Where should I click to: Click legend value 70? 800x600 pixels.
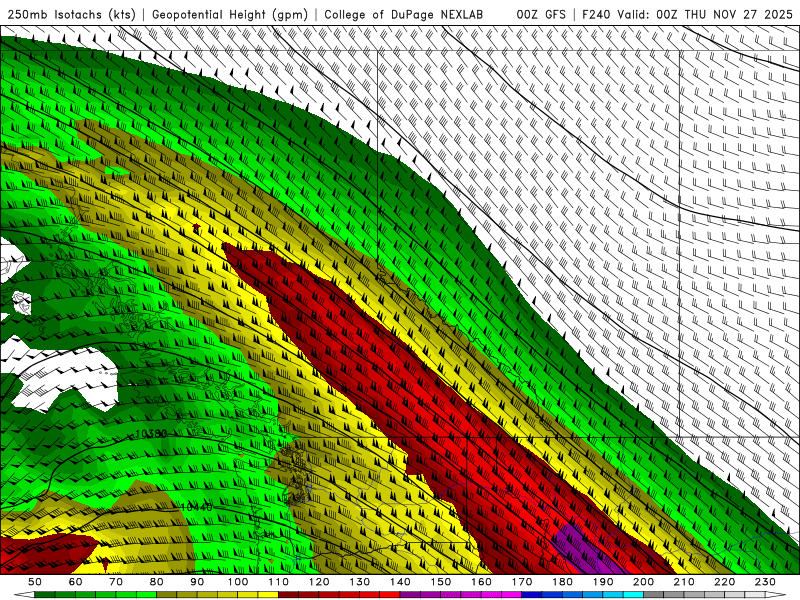tap(116, 582)
